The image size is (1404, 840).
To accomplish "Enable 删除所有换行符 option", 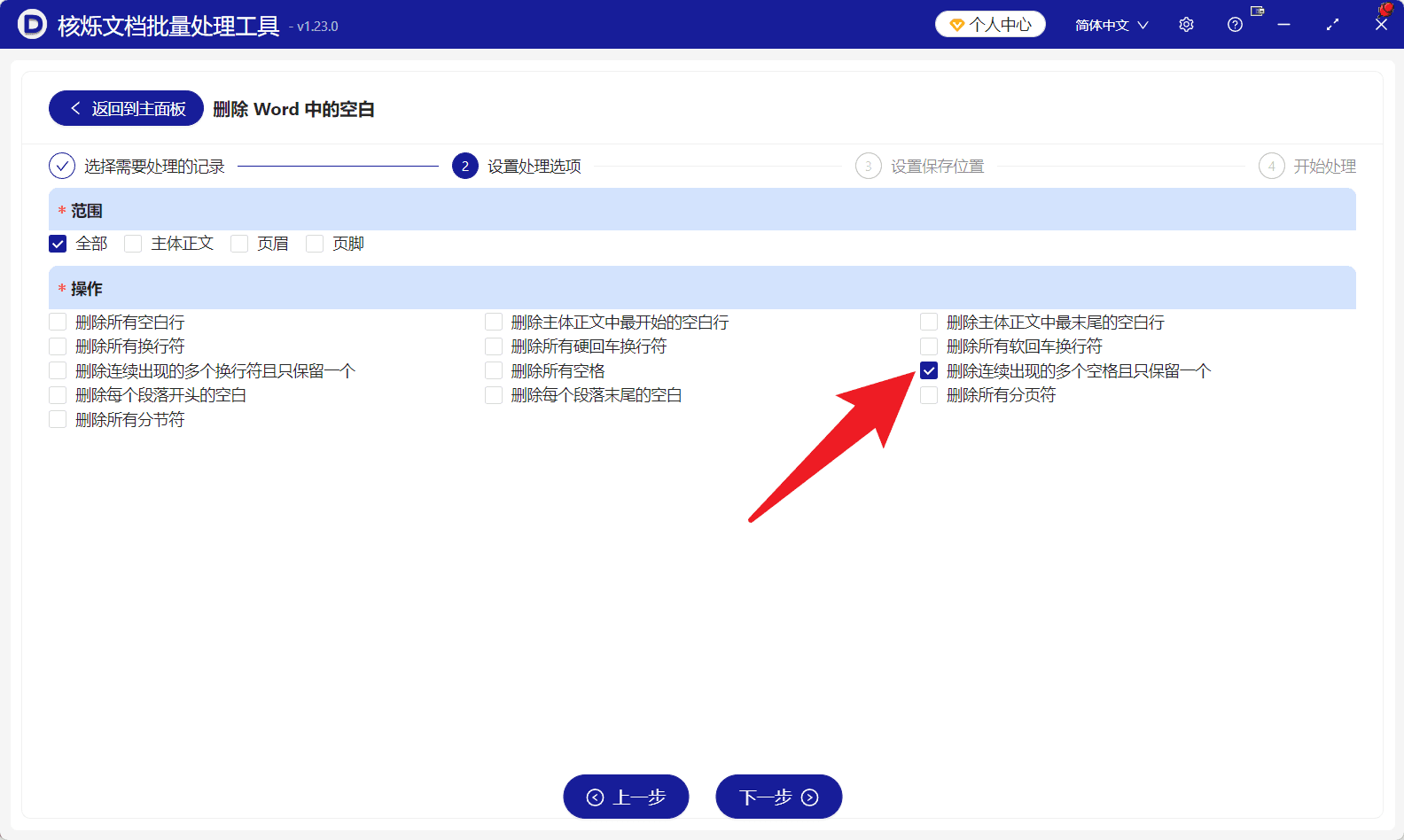I will 58,346.
